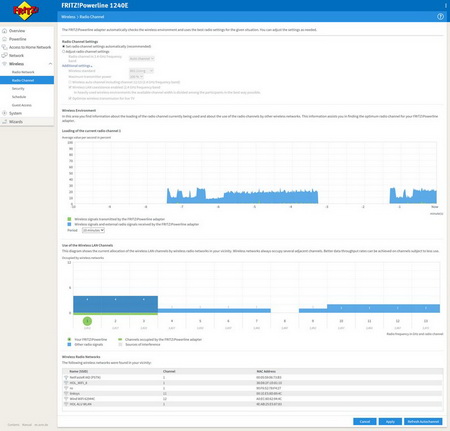Toggle Wireless auto channel including channel 12/13
450x431 pixels.
(70, 82)
